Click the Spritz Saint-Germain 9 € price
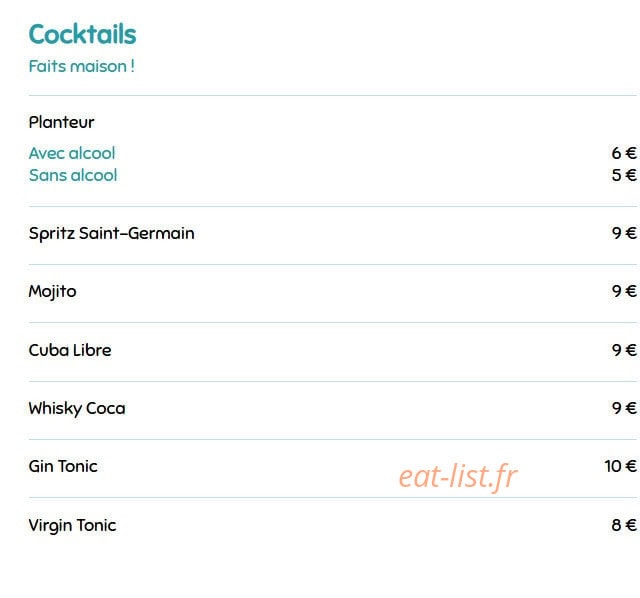 (x=624, y=233)
